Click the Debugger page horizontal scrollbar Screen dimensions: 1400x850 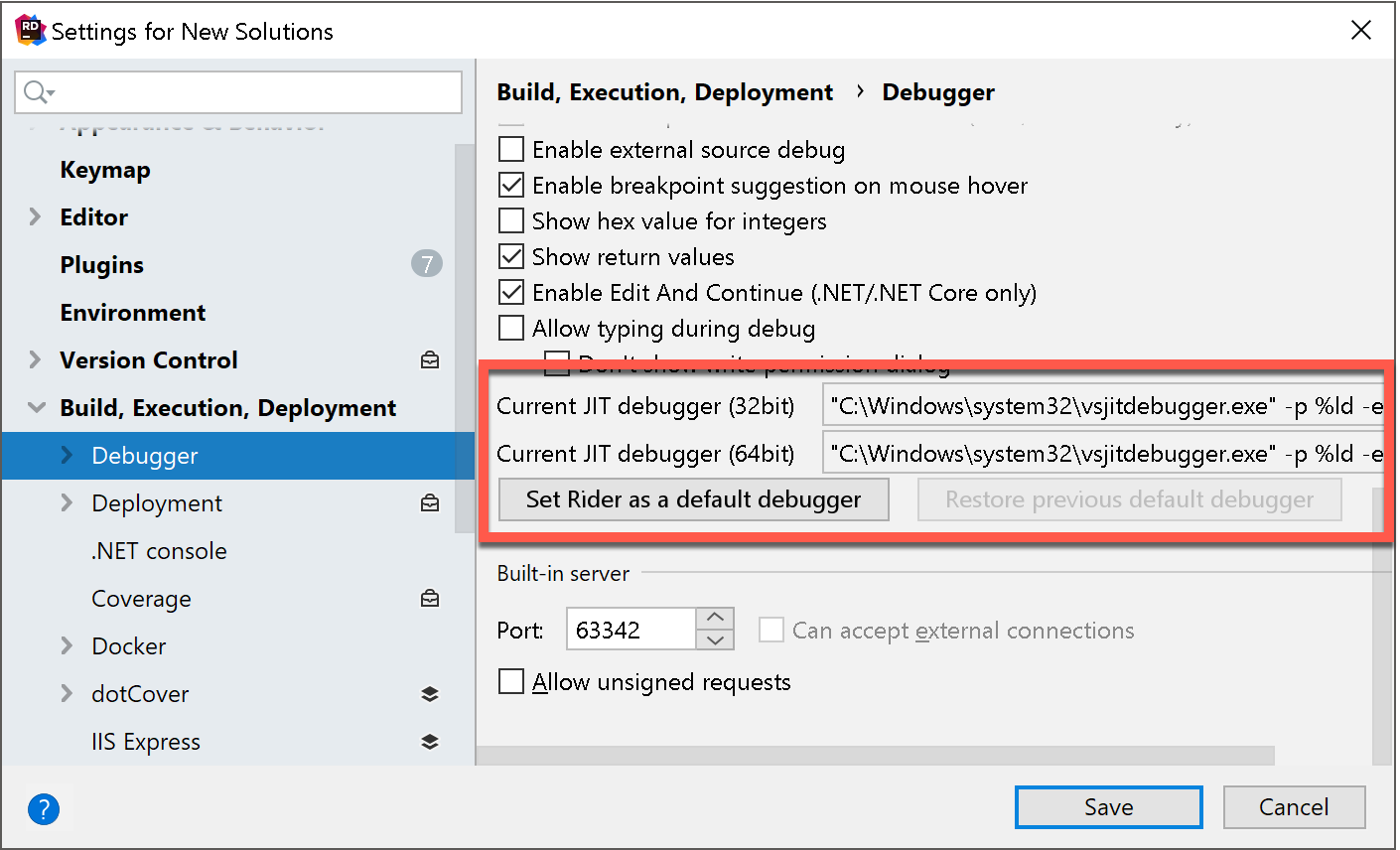coord(876,756)
